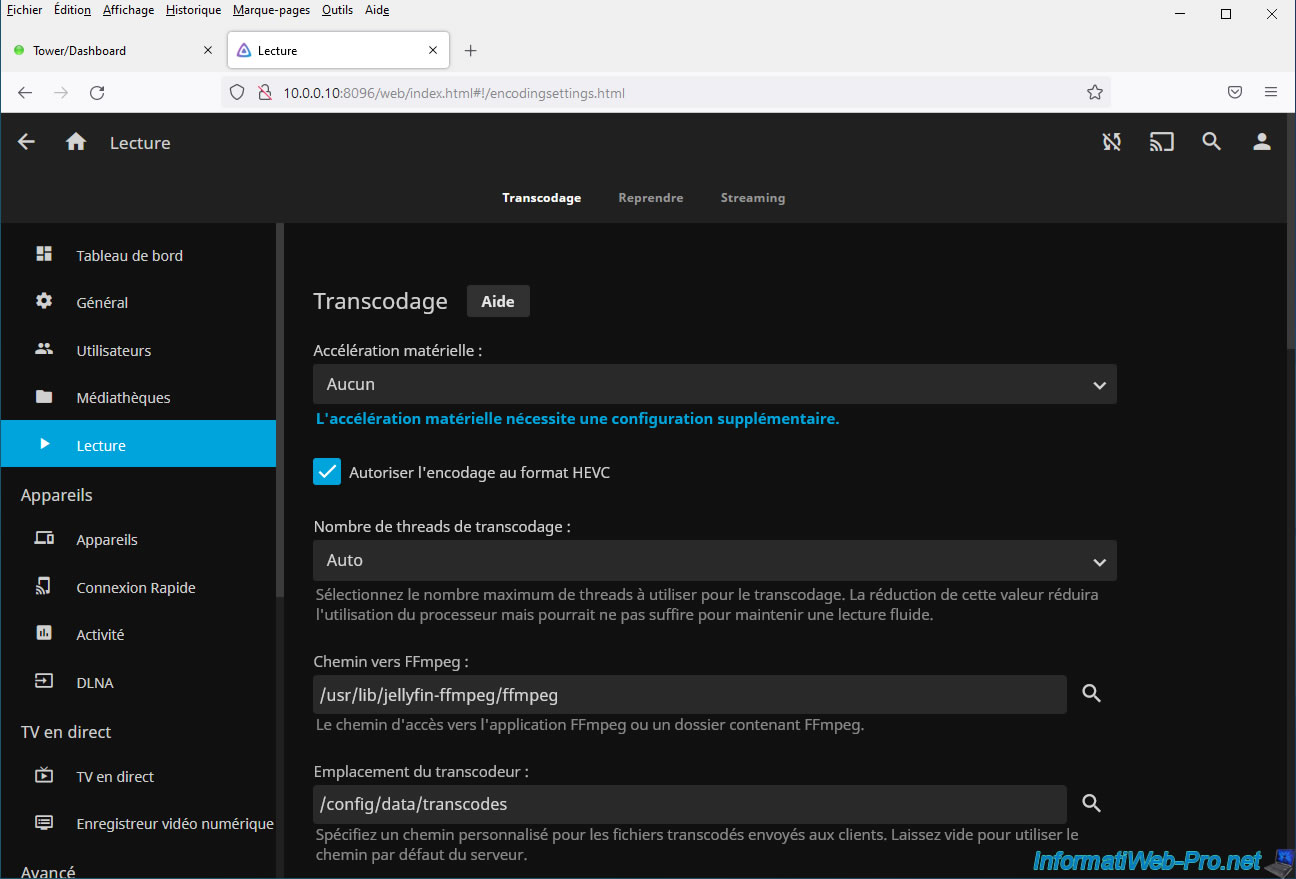Reload the page in the browser
The image size is (1296, 879).
click(x=97, y=92)
